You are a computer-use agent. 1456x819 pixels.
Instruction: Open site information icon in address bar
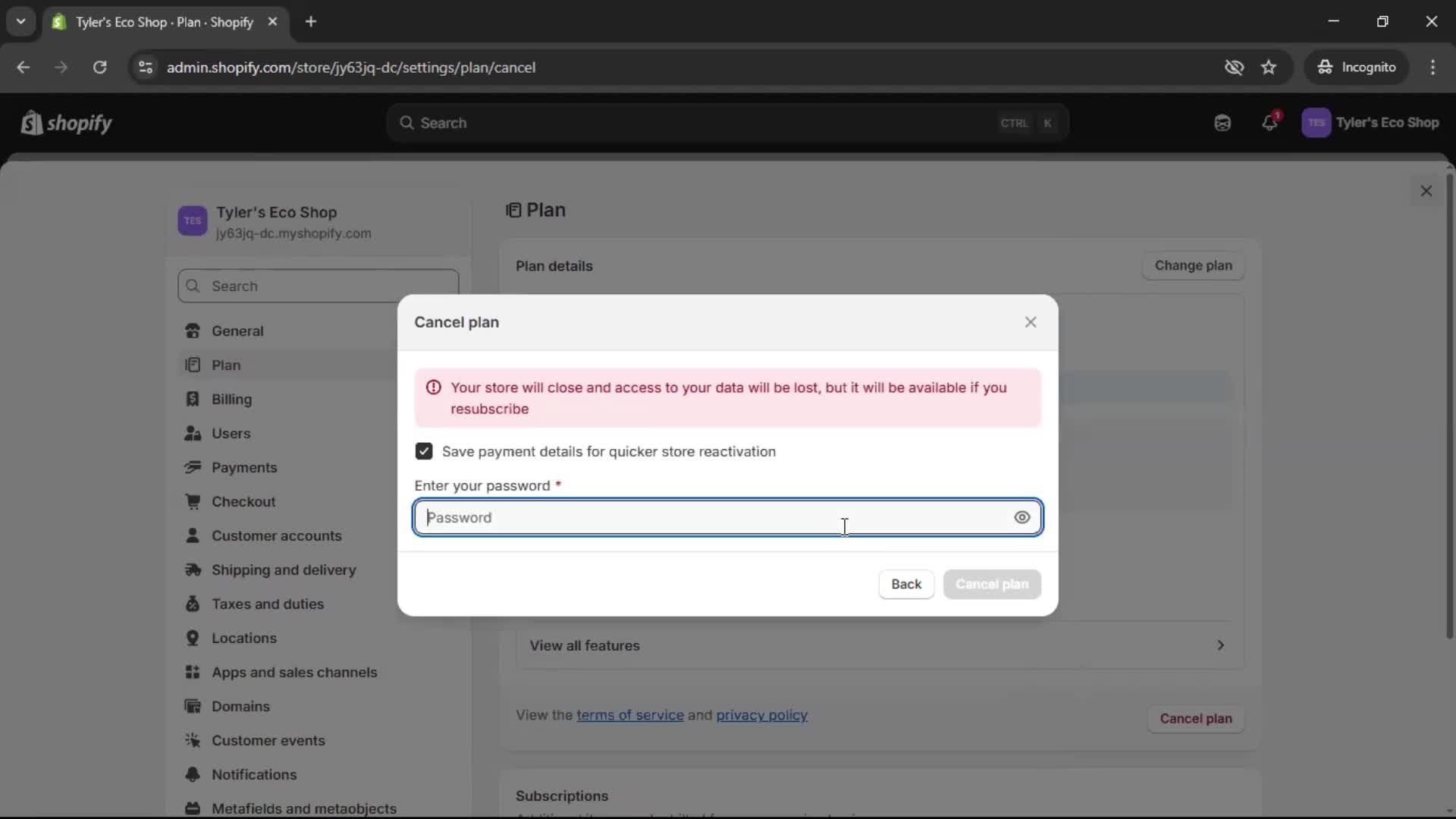146,67
